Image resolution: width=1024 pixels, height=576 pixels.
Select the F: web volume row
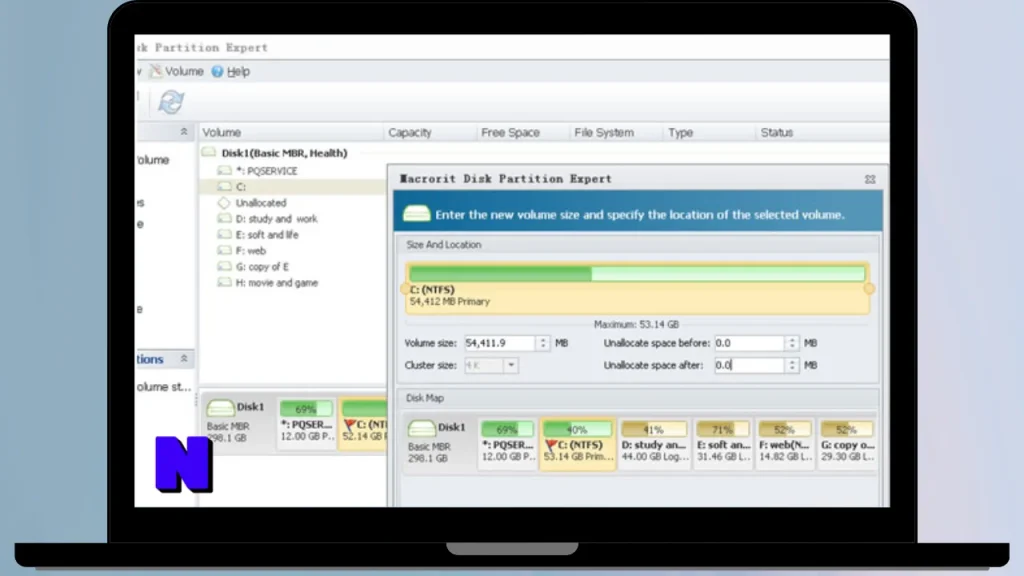point(250,251)
